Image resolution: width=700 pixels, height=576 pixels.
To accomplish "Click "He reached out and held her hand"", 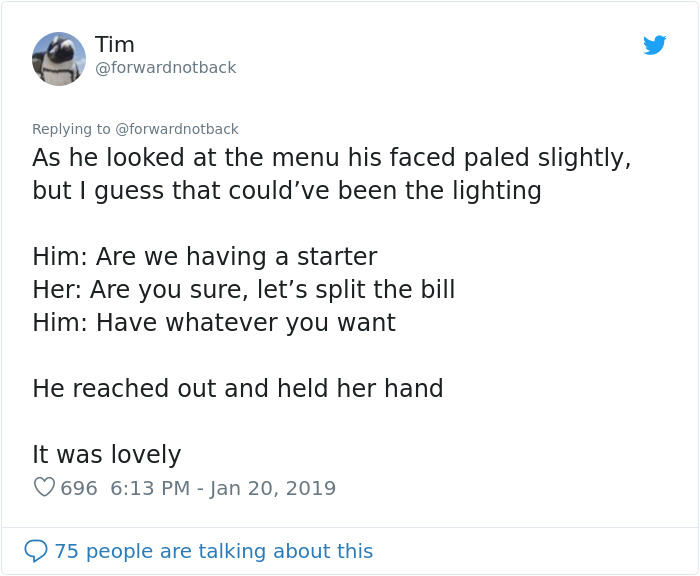I will (237, 388).
